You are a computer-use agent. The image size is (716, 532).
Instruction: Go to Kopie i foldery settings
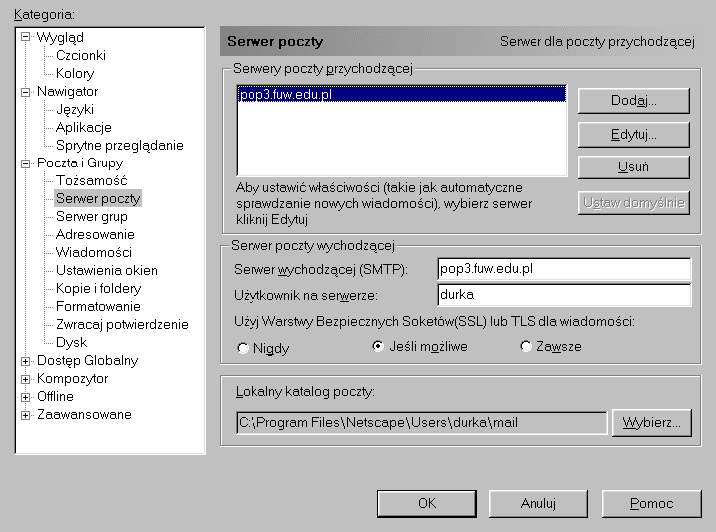98,289
